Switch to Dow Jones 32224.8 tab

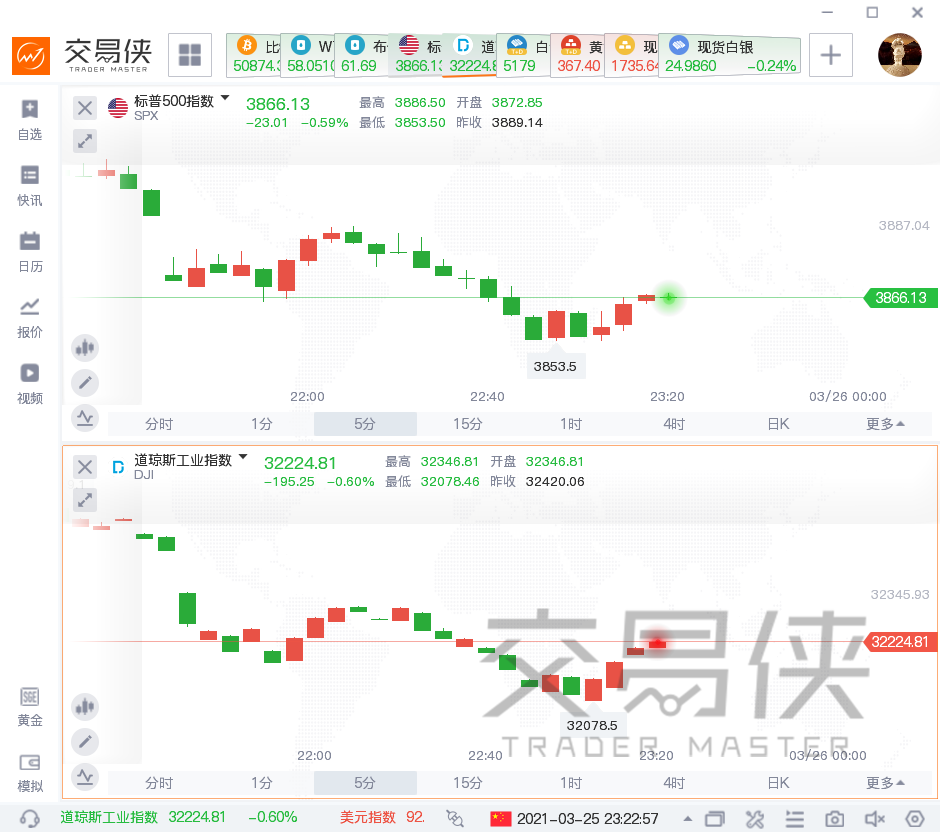tap(471, 55)
